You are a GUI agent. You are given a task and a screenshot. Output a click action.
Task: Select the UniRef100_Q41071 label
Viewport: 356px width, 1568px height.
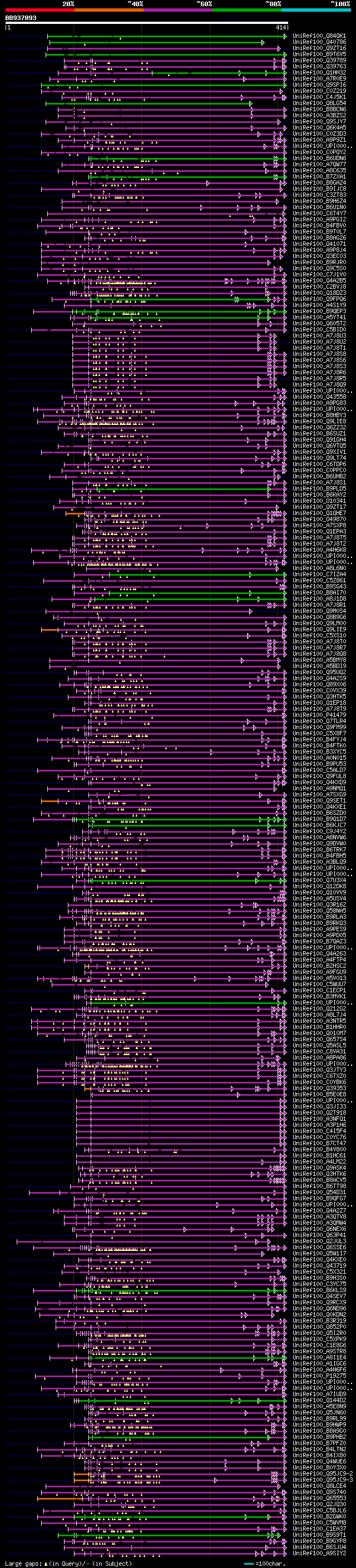[319, 244]
